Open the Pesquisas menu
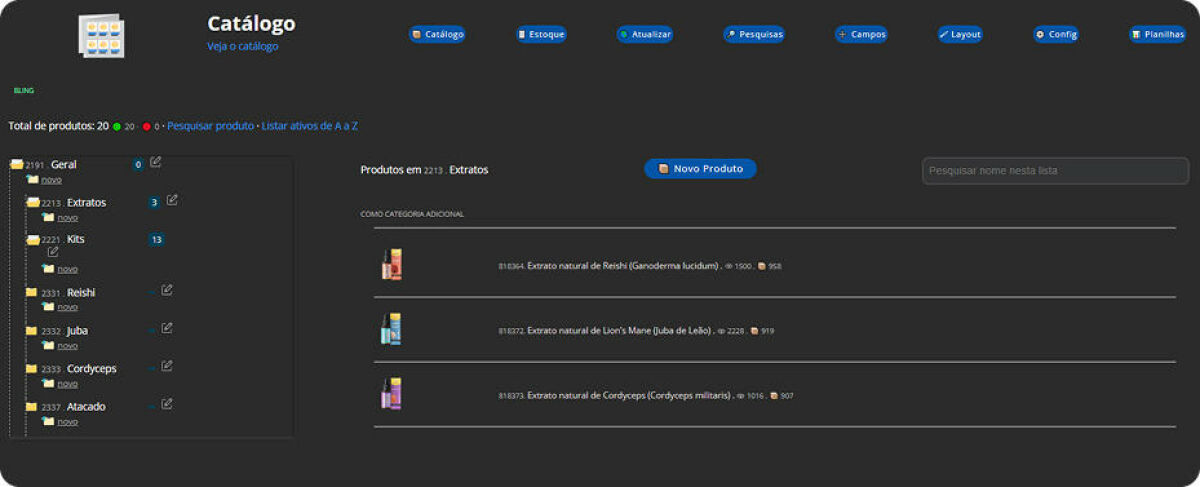The image size is (1200, 487). point(754,34)
